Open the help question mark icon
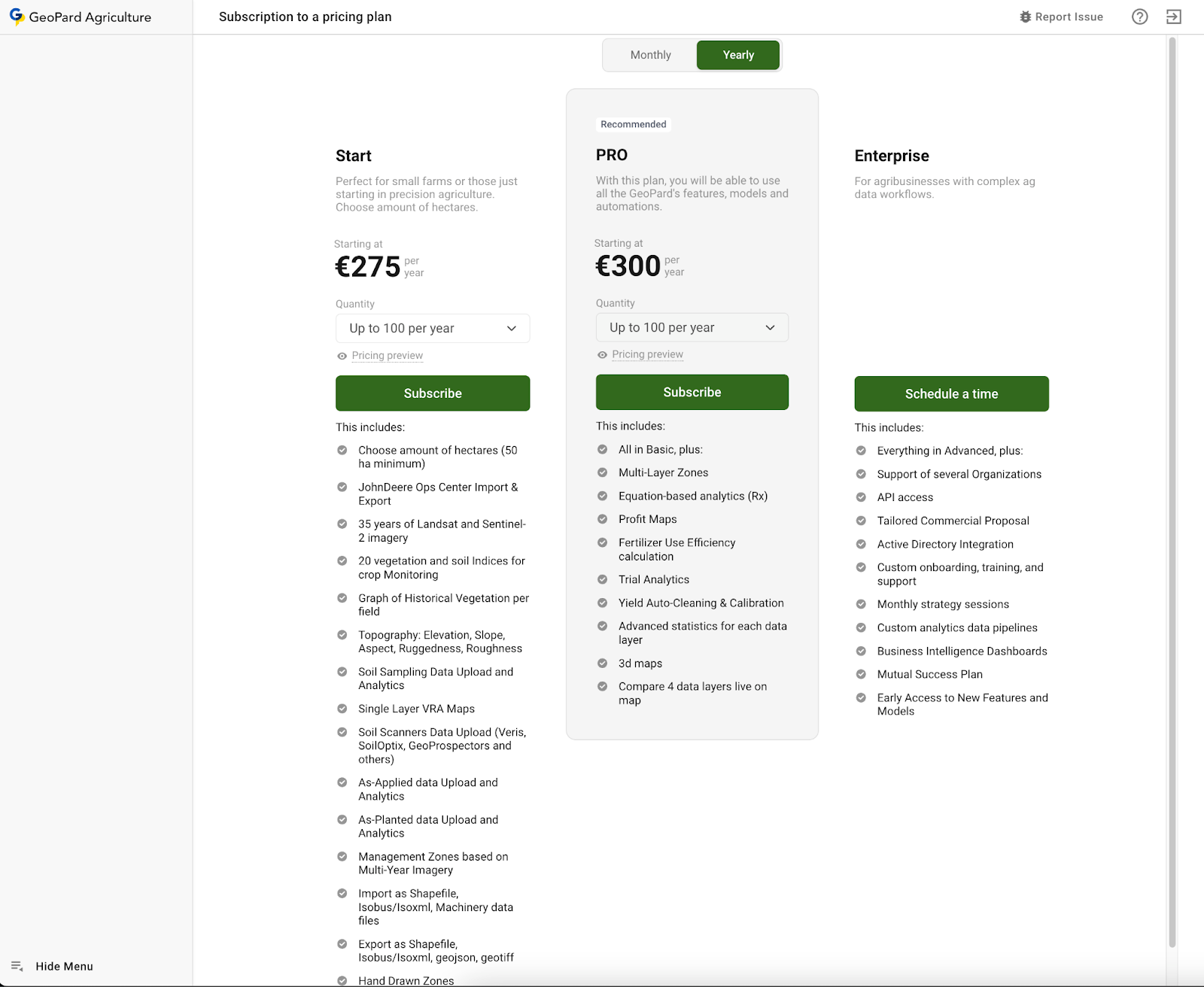1204x987 pixels. tap(1139, 17)
